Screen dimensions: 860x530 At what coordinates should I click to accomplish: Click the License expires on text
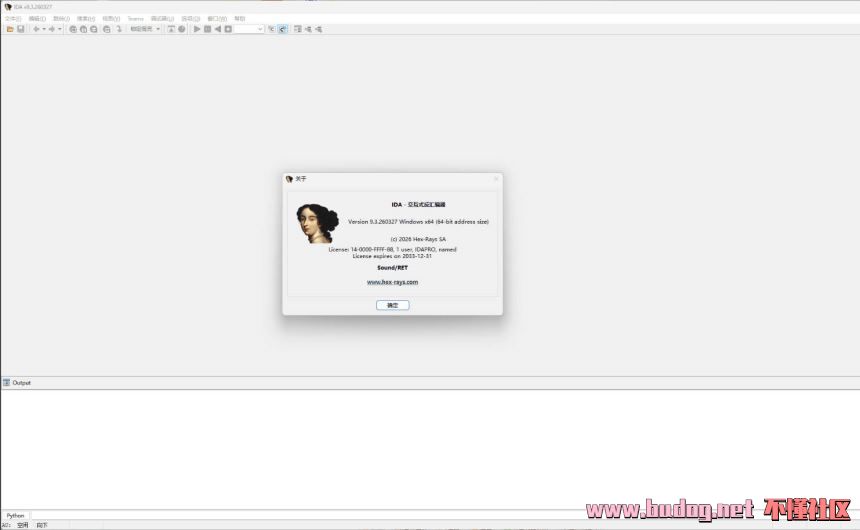392,256
